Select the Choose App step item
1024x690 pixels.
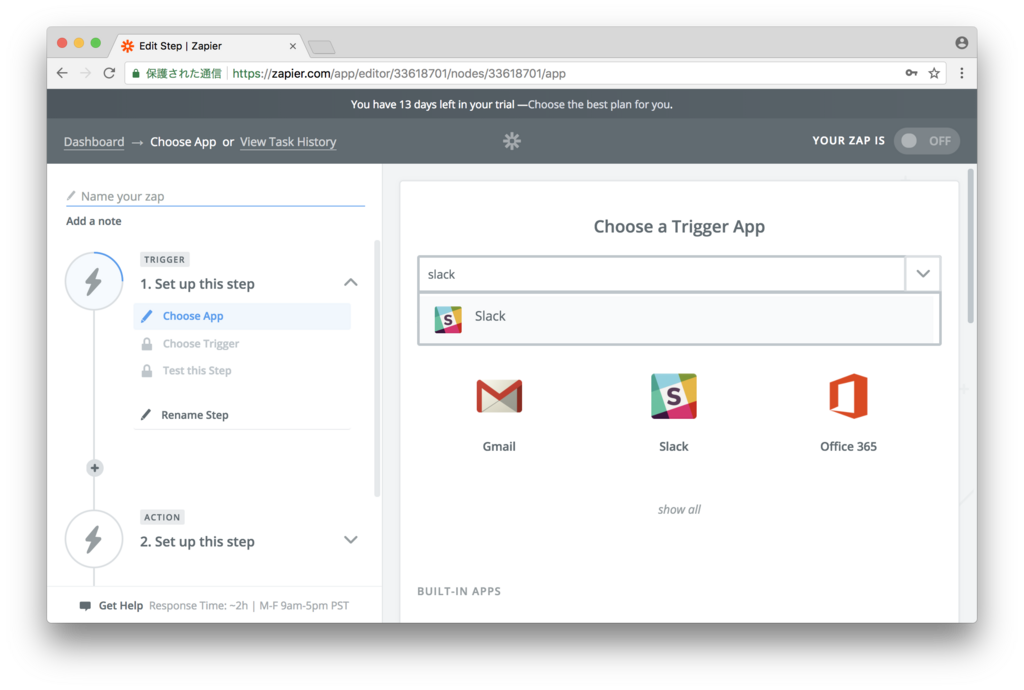(242, 316)
